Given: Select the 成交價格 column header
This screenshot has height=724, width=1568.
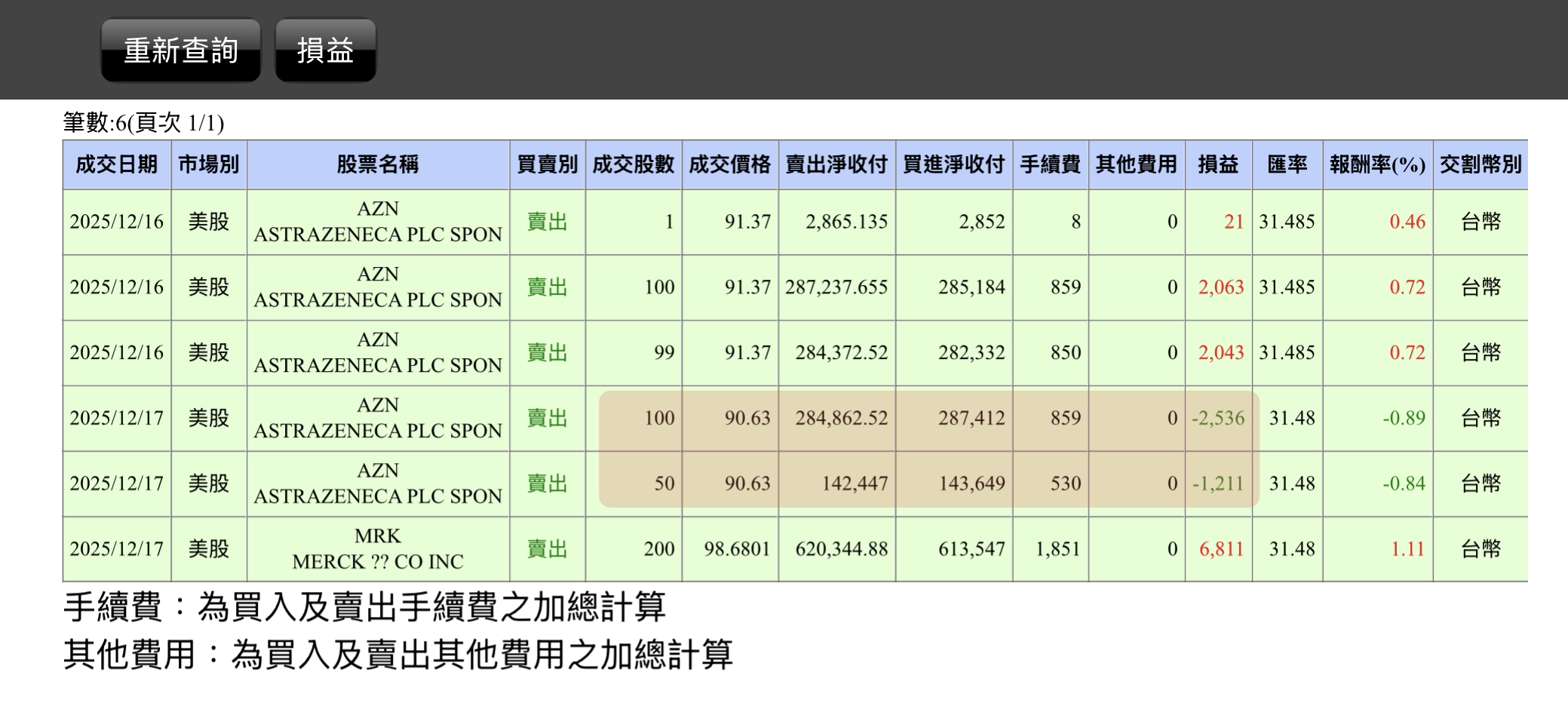Looking at the screenshot, I should [x=729, y=164].
